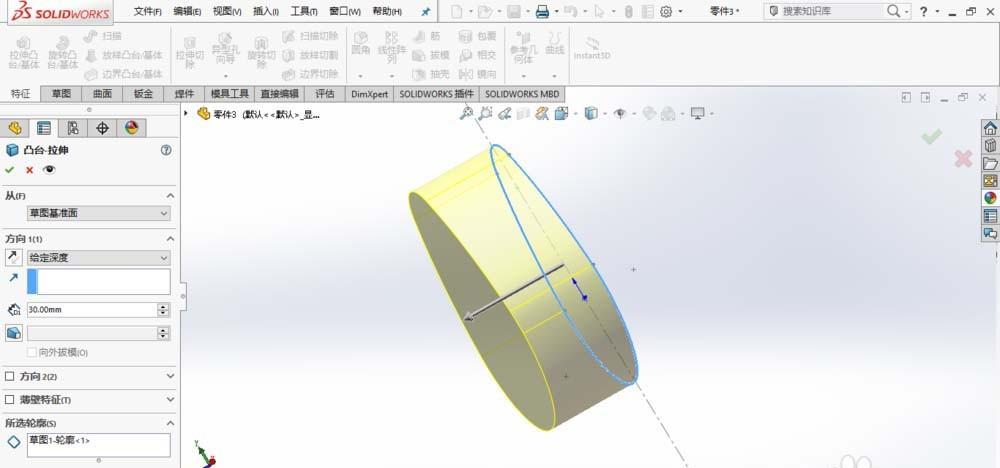This screenshot has width=1000, height=468.
Task: Click the pushpin icon next to 帮助 menu
Action: [x=425, y=11]
